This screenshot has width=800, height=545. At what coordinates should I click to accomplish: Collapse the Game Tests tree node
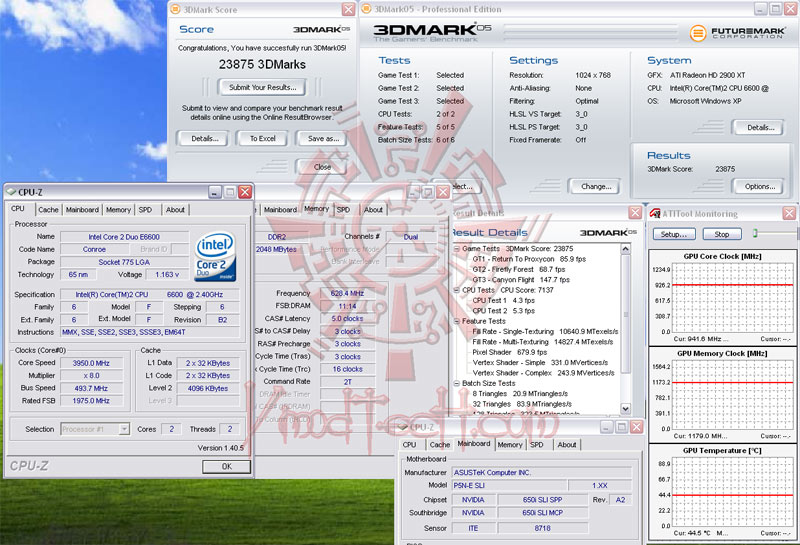[457, 249]
